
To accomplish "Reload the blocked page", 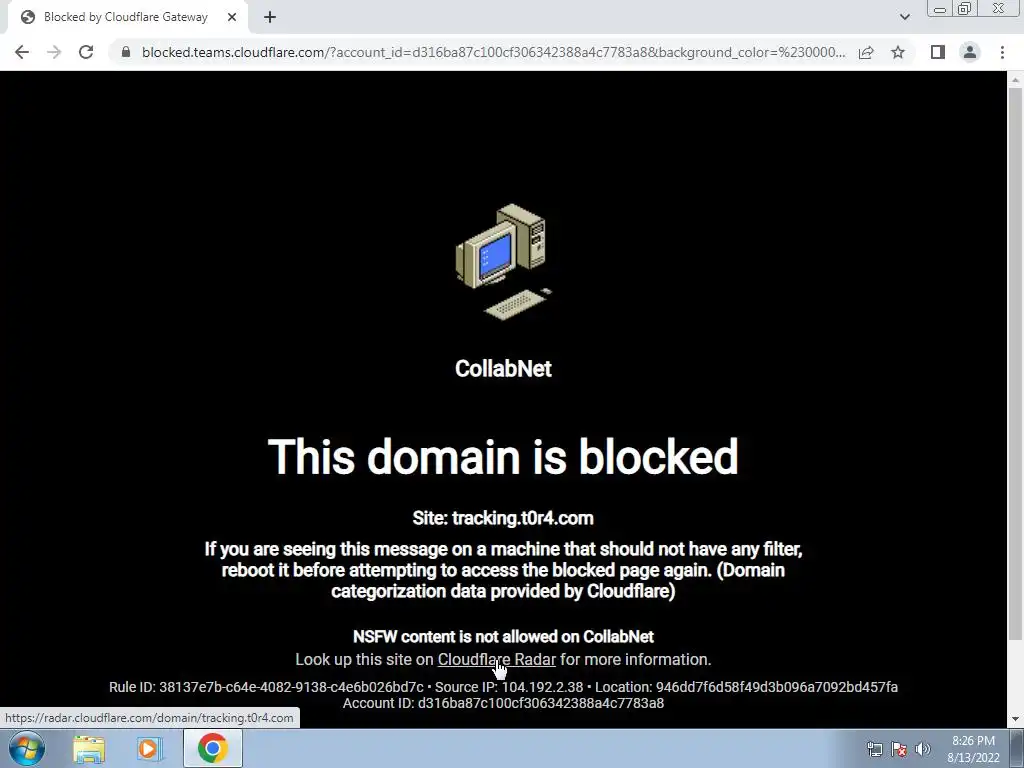I will click(86, 52).
